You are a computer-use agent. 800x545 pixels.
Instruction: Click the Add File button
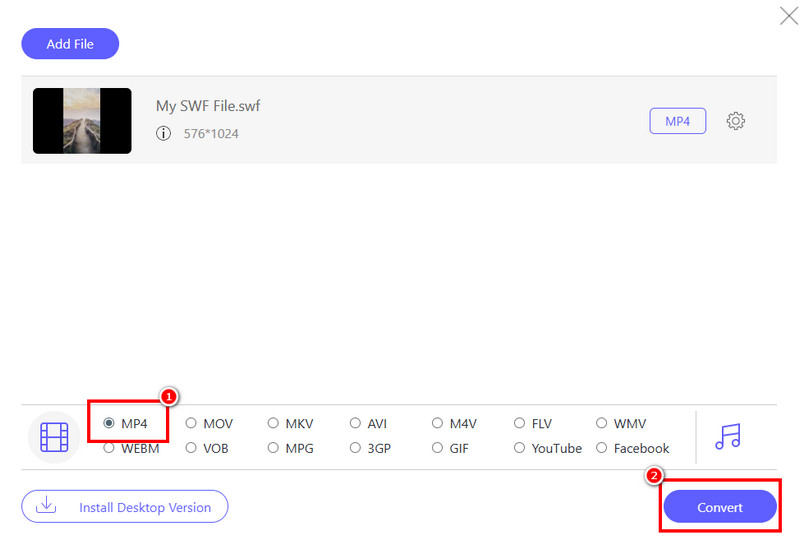(70, 44)
